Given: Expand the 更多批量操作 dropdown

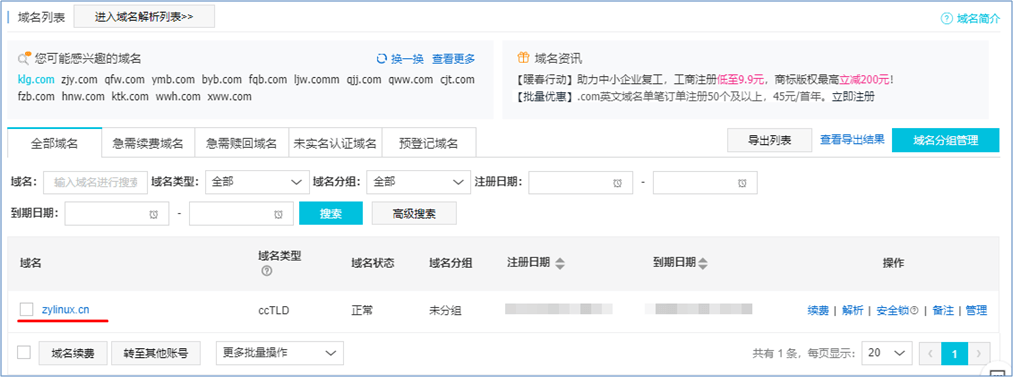Looking at the screenshot, I should pos(280,353).
